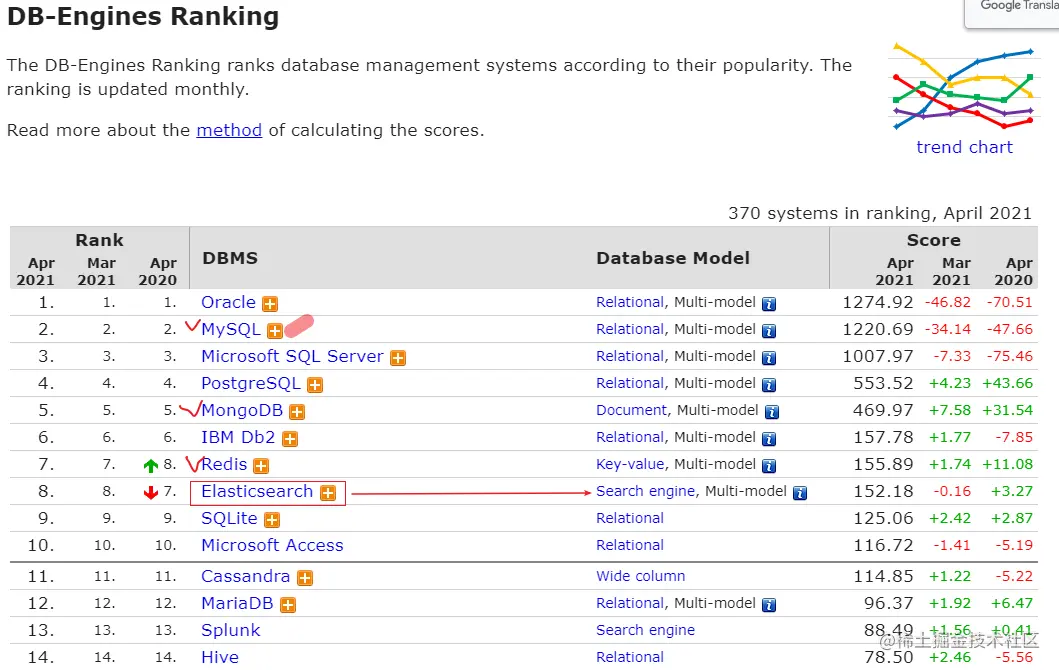The image size is (1059, 670).
Task: Click the info icon in Elasticsearch row
Action: [x=800, y=493]
